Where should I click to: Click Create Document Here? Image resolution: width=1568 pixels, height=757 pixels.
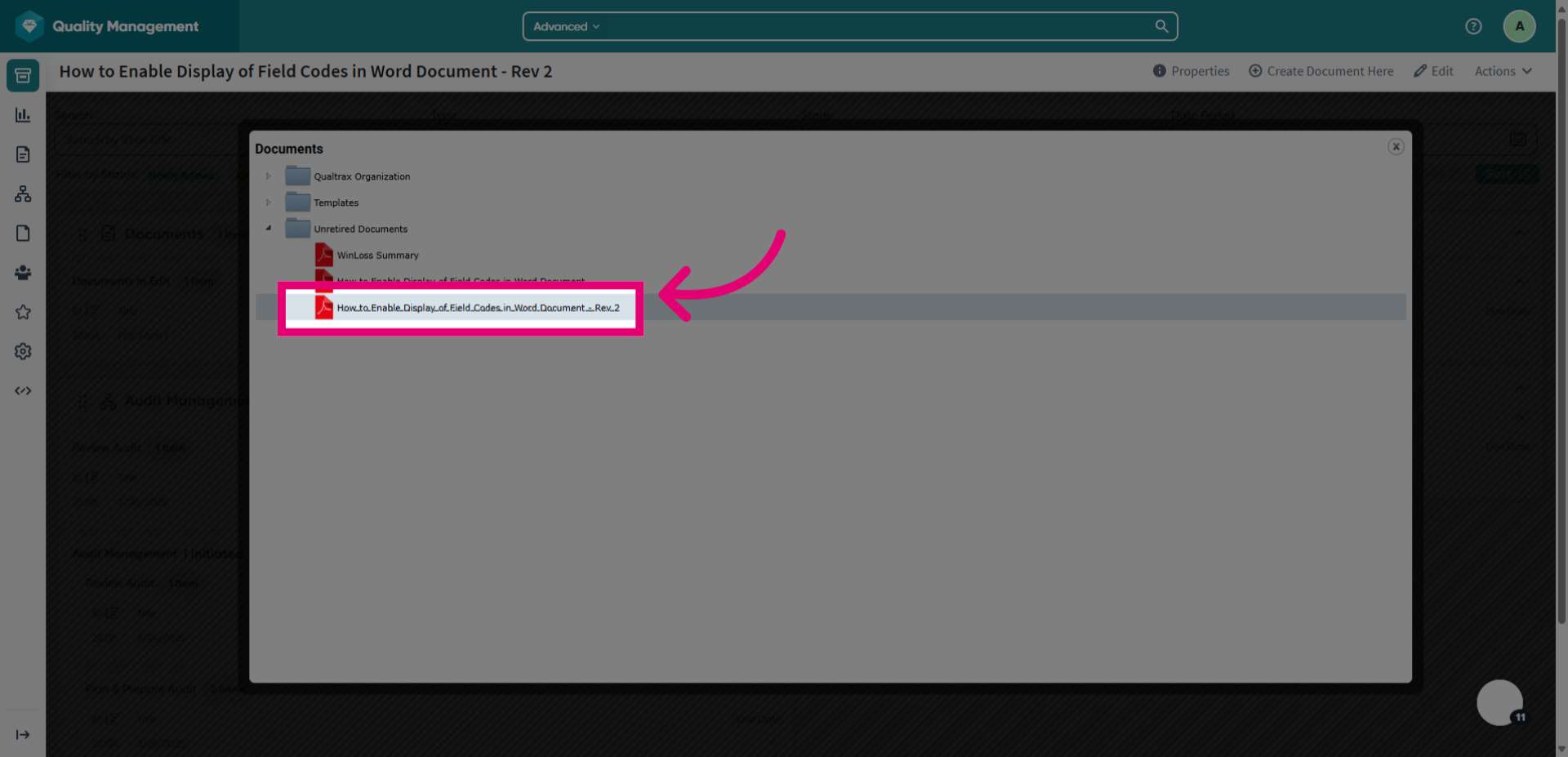(1321, 71)
